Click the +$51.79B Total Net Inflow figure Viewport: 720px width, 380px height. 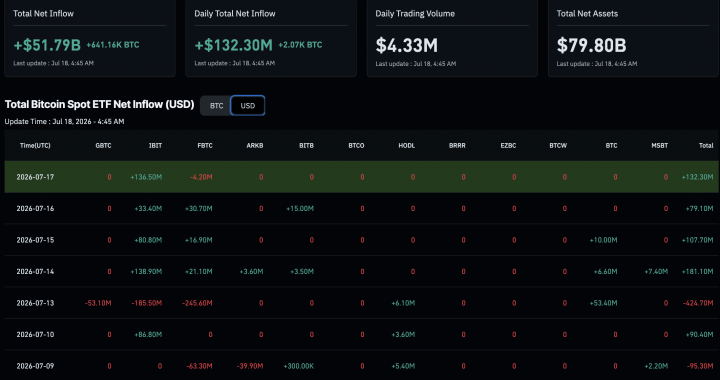click(x=47, y=45)
